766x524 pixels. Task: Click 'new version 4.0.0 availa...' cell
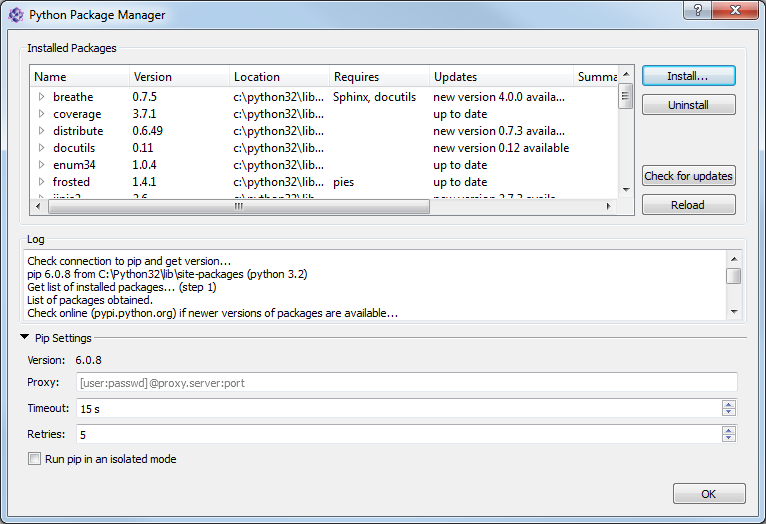(499, 97)
